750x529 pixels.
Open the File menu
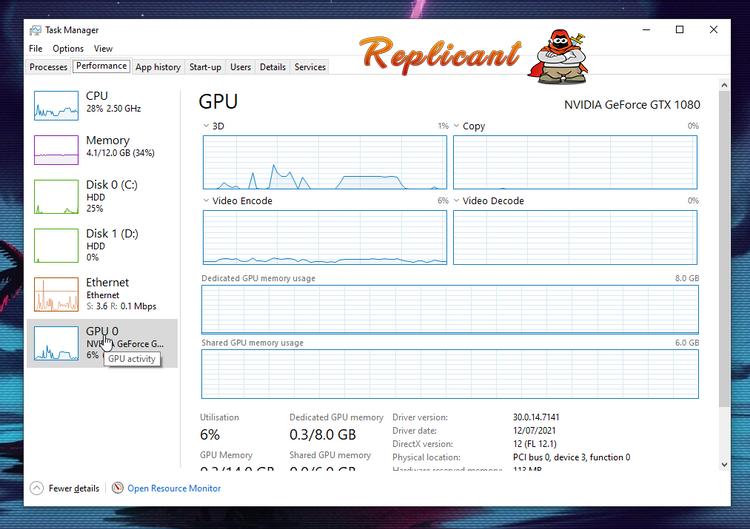point(35,49)
